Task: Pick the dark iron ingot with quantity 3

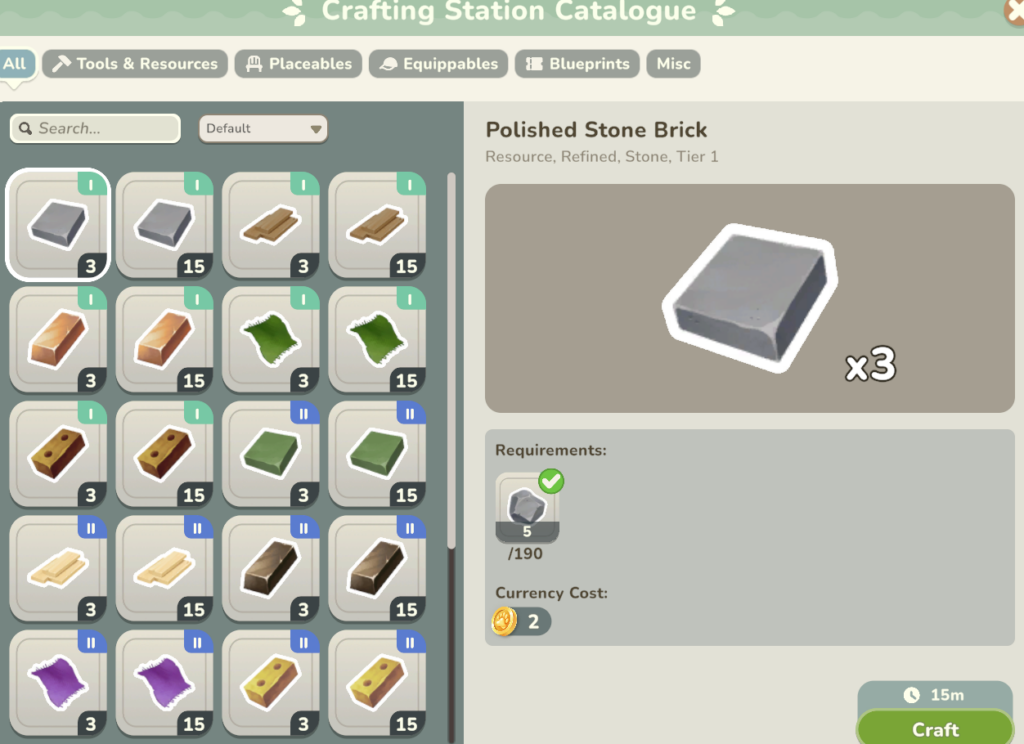Action: point(271,569)
